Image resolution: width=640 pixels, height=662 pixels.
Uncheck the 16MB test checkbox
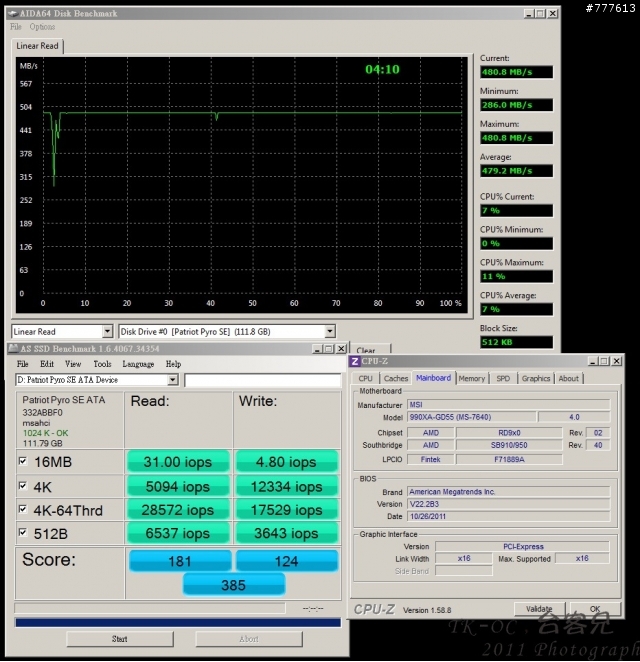(24, 461)
